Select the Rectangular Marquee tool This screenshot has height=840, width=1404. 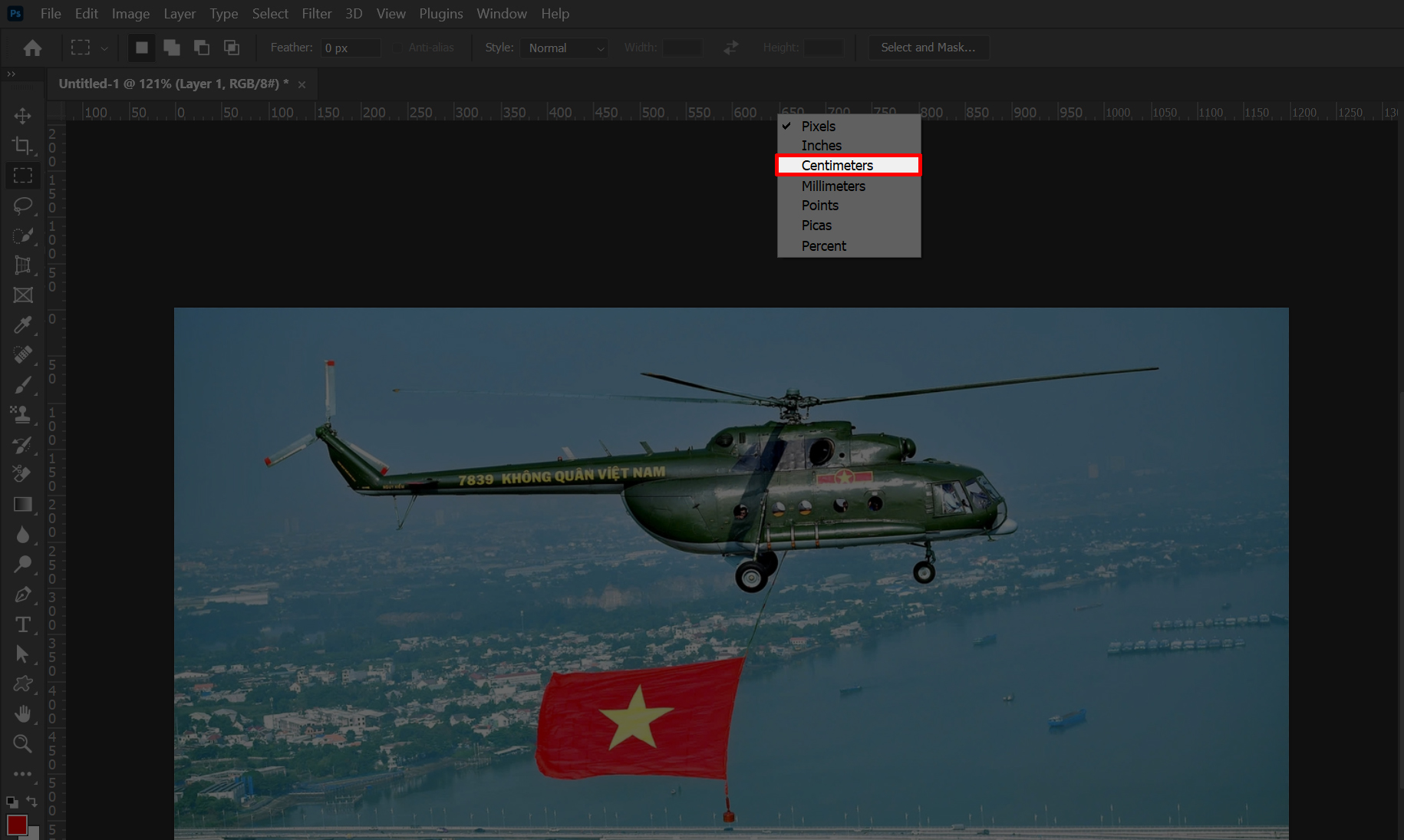[x=23, y=176]
